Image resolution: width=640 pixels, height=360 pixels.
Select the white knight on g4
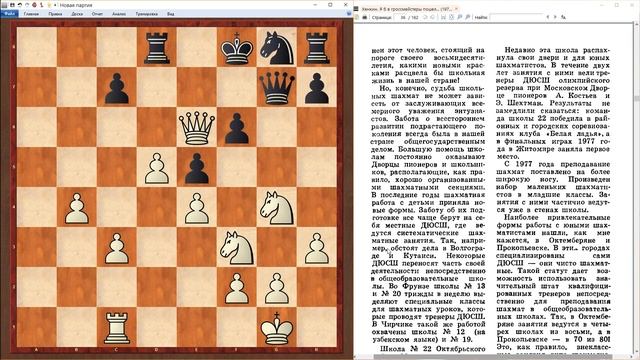click(277, 208)
